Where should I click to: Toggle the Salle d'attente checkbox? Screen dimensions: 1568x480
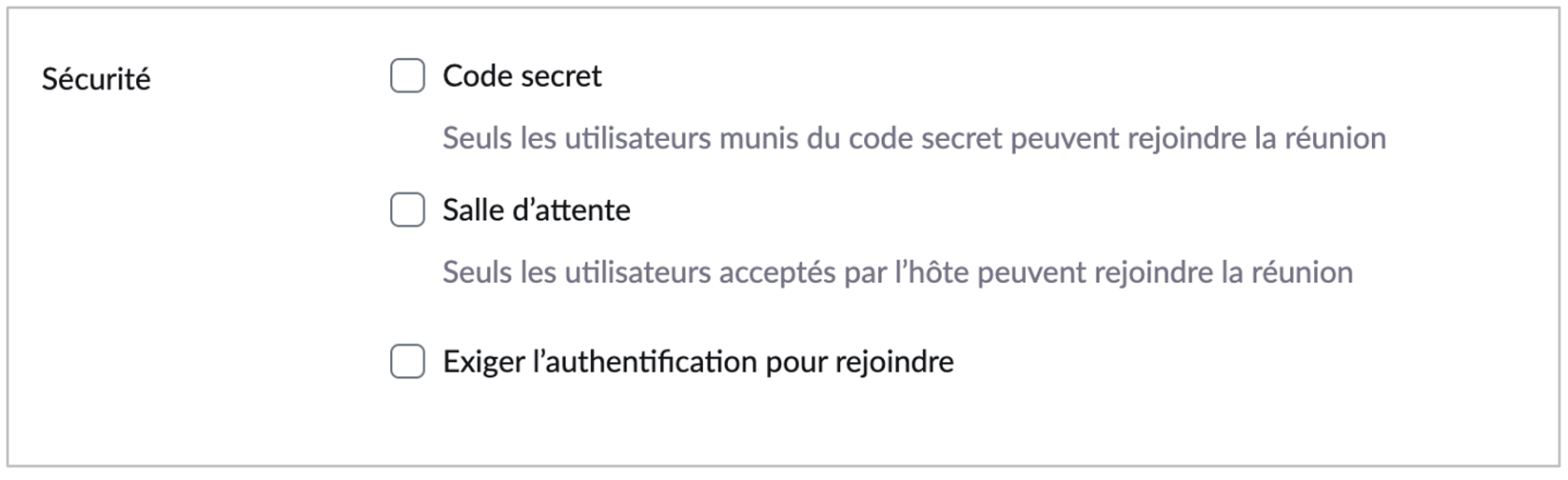point(407,210)
